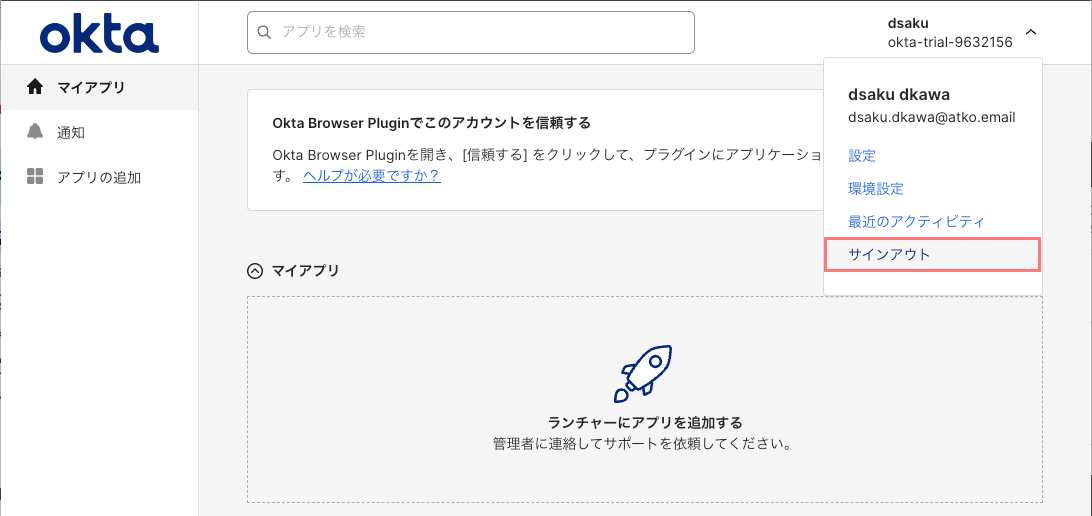Open 設定 from the account menu
1092x516 pixels.
click(861, 156)
